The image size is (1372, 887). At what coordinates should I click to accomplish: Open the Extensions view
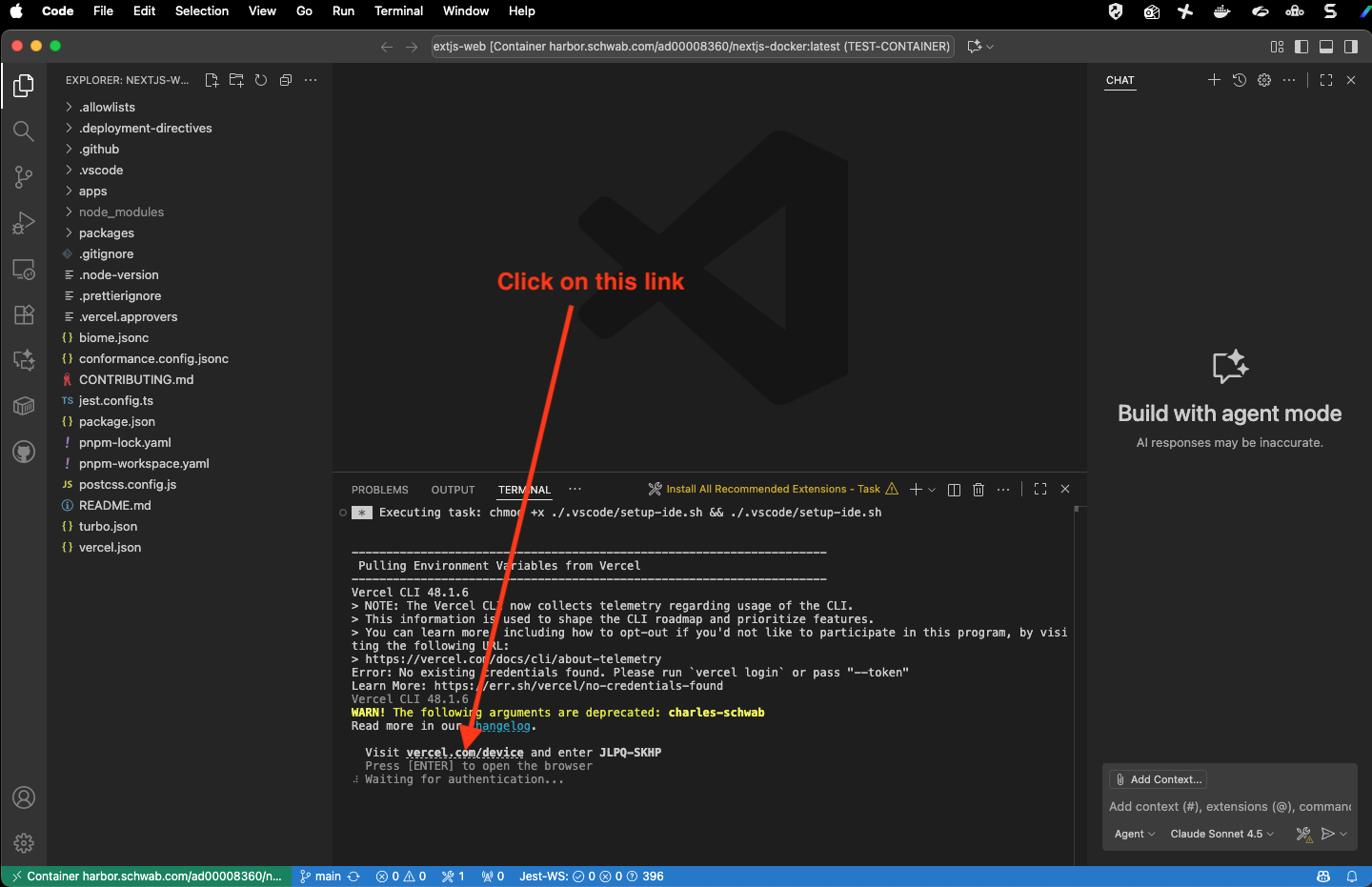coord(24,314)
